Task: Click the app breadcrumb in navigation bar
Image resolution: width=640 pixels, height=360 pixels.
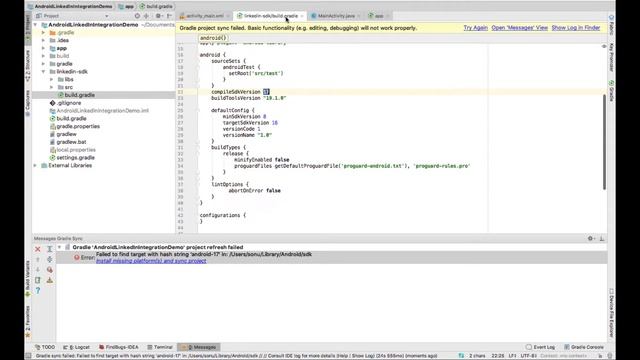Action: 126,7
